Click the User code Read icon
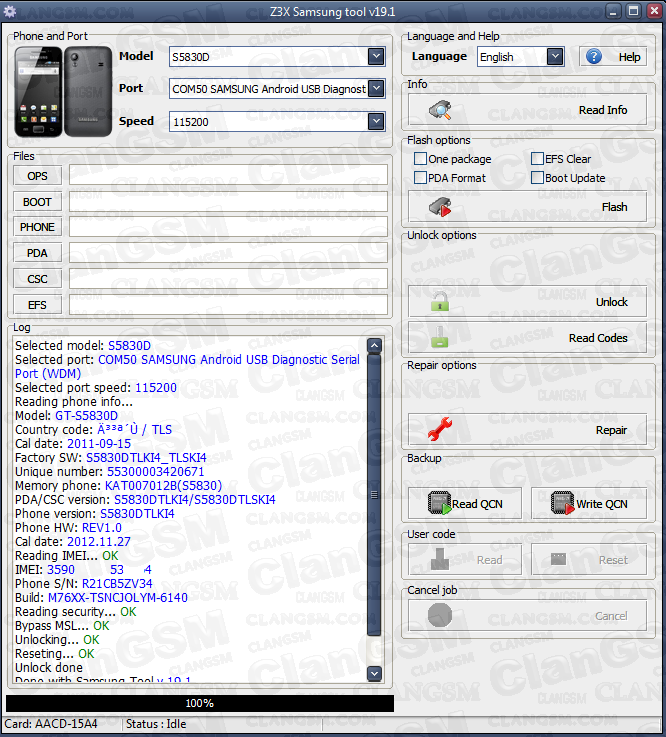666x737 pixels. coord(440,559)
